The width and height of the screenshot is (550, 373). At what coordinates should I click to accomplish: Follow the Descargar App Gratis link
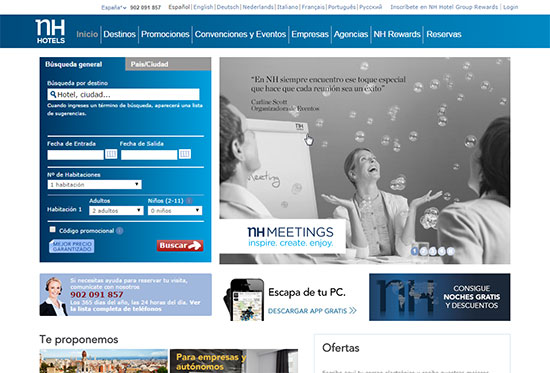(312, 311)
